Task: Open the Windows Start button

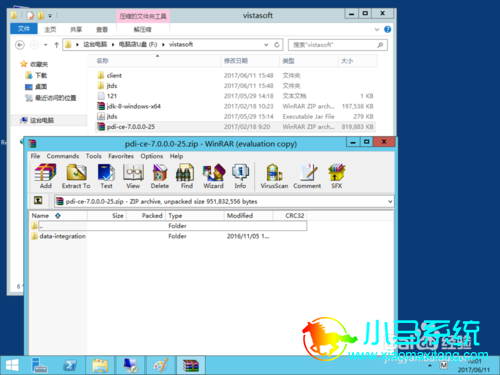Action: pyautogui.click(x=12, y=365)
